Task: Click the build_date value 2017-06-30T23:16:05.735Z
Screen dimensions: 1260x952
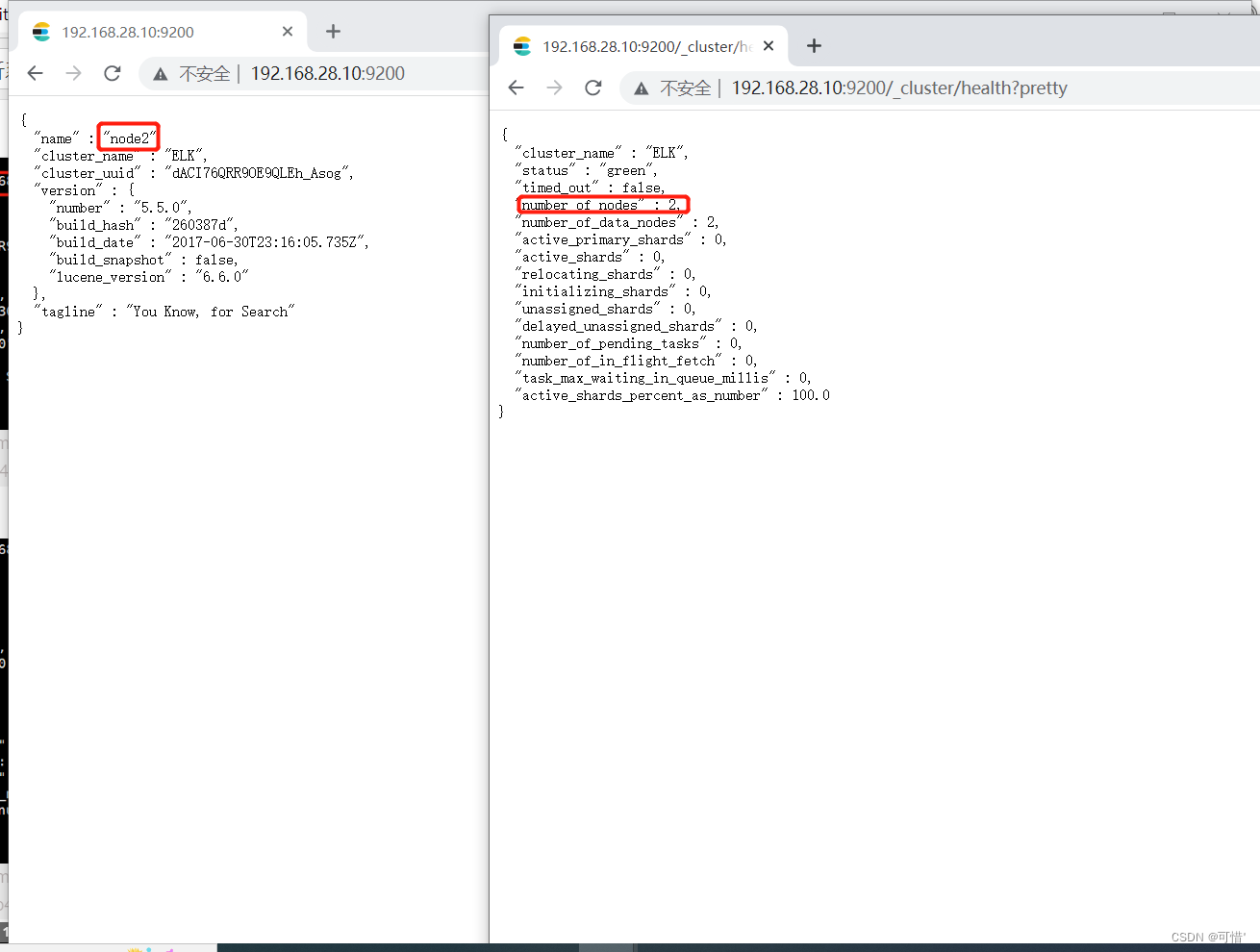Action: click(266, 242)
